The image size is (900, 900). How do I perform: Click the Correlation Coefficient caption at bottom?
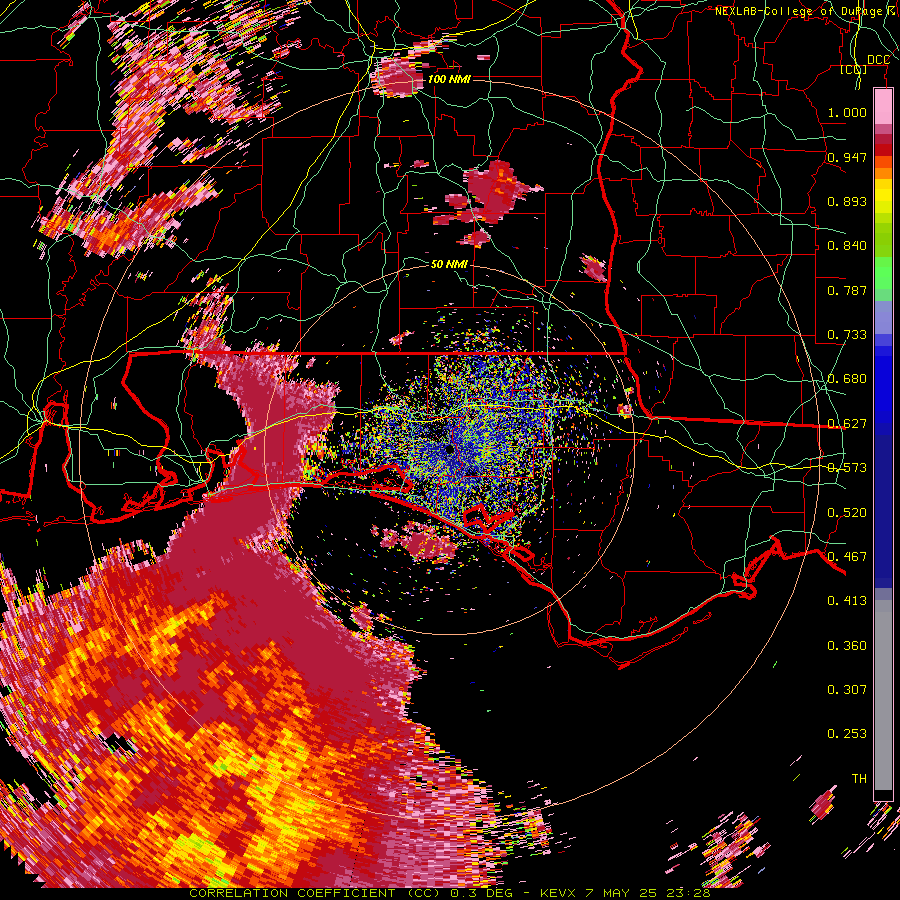[450, 893]
